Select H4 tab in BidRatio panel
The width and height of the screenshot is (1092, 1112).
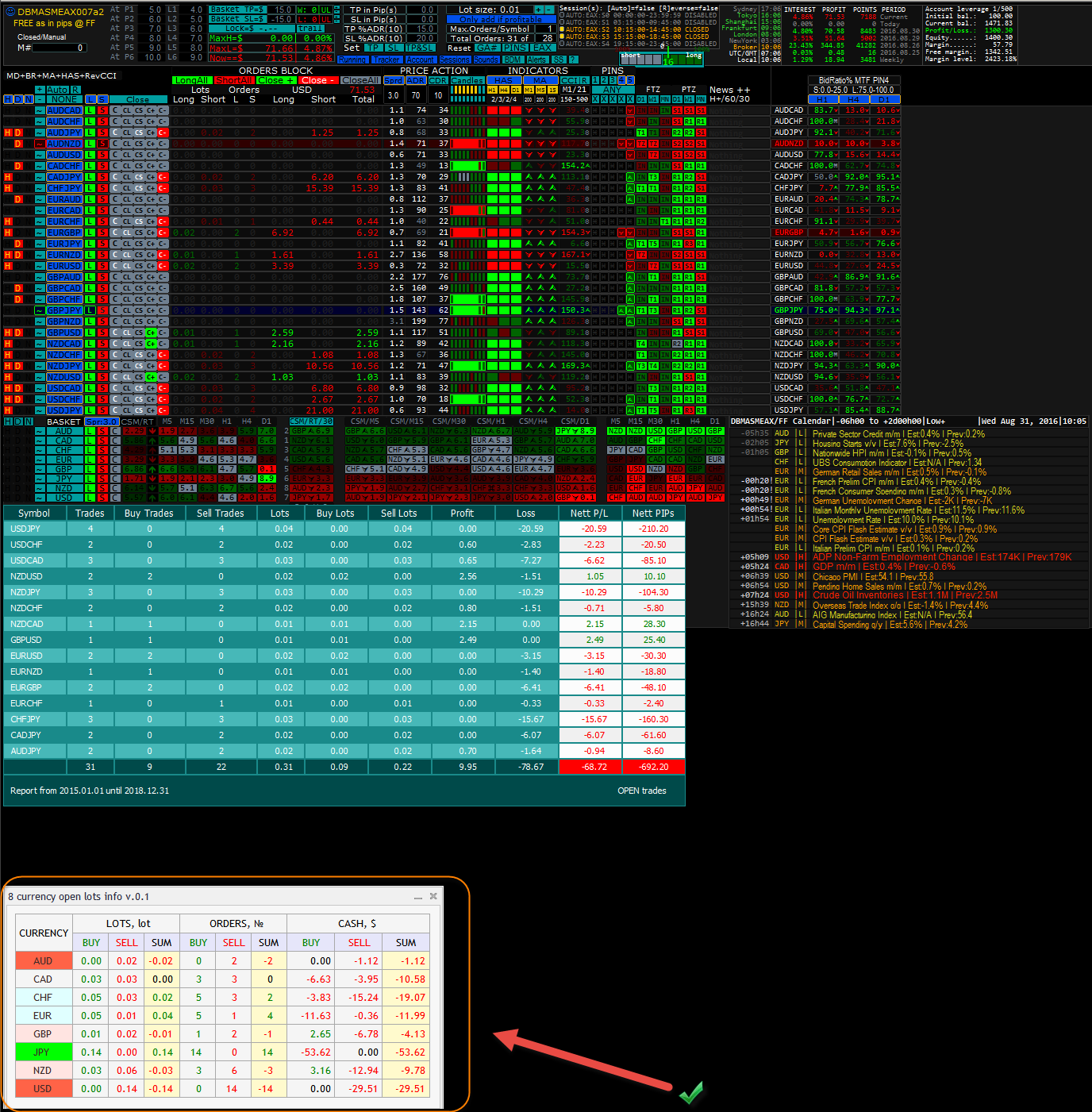[853, 99]
